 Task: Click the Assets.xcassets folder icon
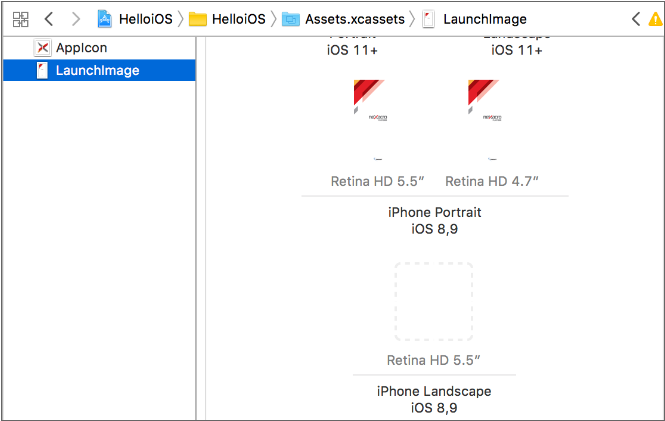click(x=290, y=19)
